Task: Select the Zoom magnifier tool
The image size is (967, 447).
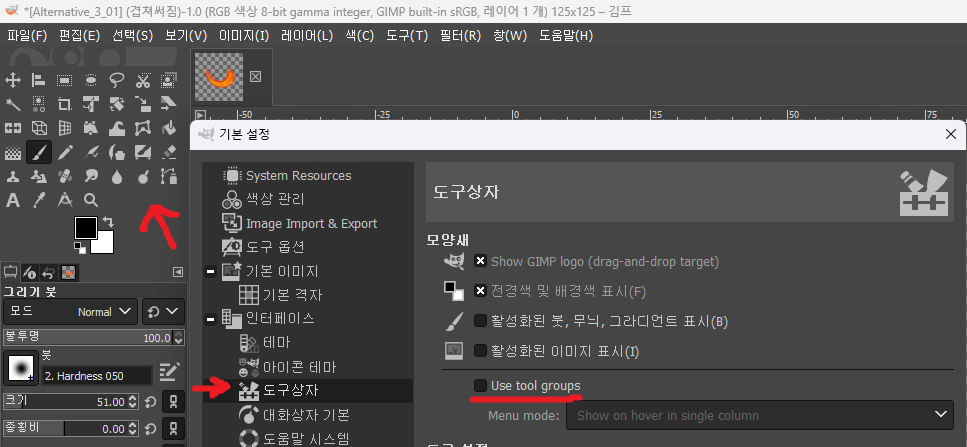Action: [x=91, y=200]
